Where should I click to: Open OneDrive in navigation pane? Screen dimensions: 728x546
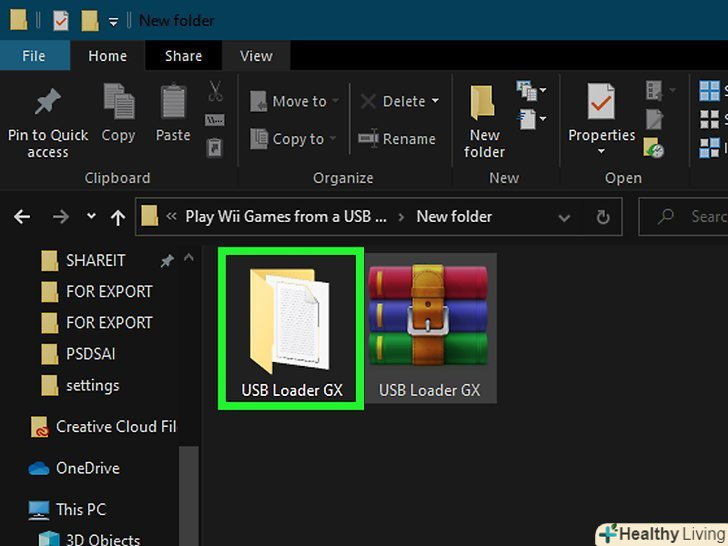pyautogui.click(x=74, y=468)
